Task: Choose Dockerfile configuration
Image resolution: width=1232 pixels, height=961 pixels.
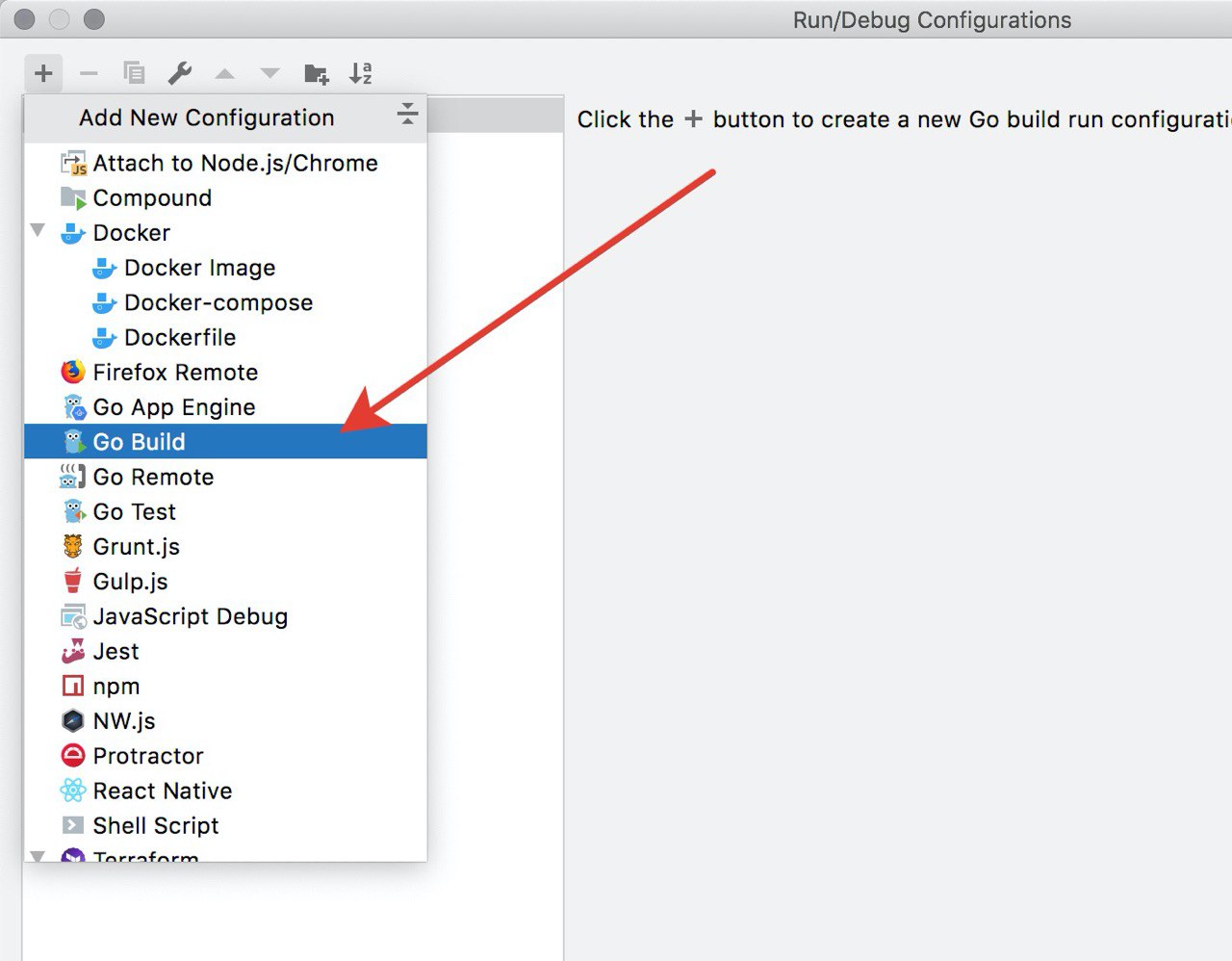Action: (x=225, y=337)
